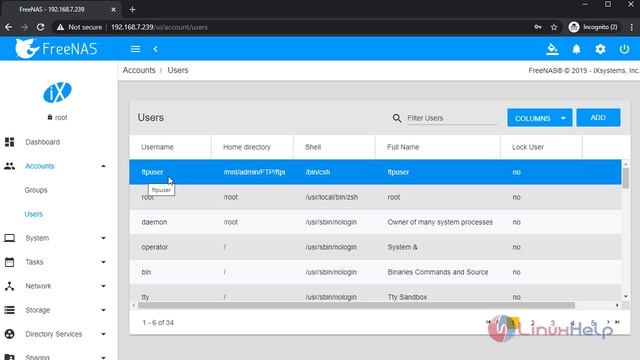640x360 pixels.
Task: Click the search magnifier icon
Action: 397,118
